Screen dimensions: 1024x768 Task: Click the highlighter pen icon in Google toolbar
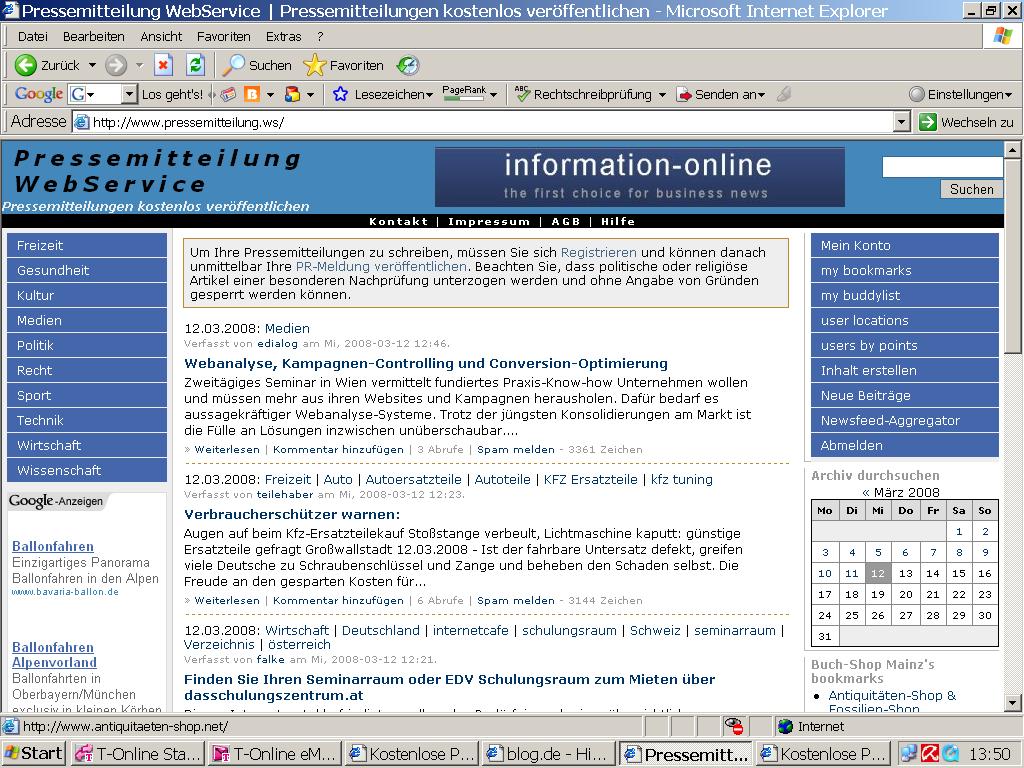pos(784,95)
